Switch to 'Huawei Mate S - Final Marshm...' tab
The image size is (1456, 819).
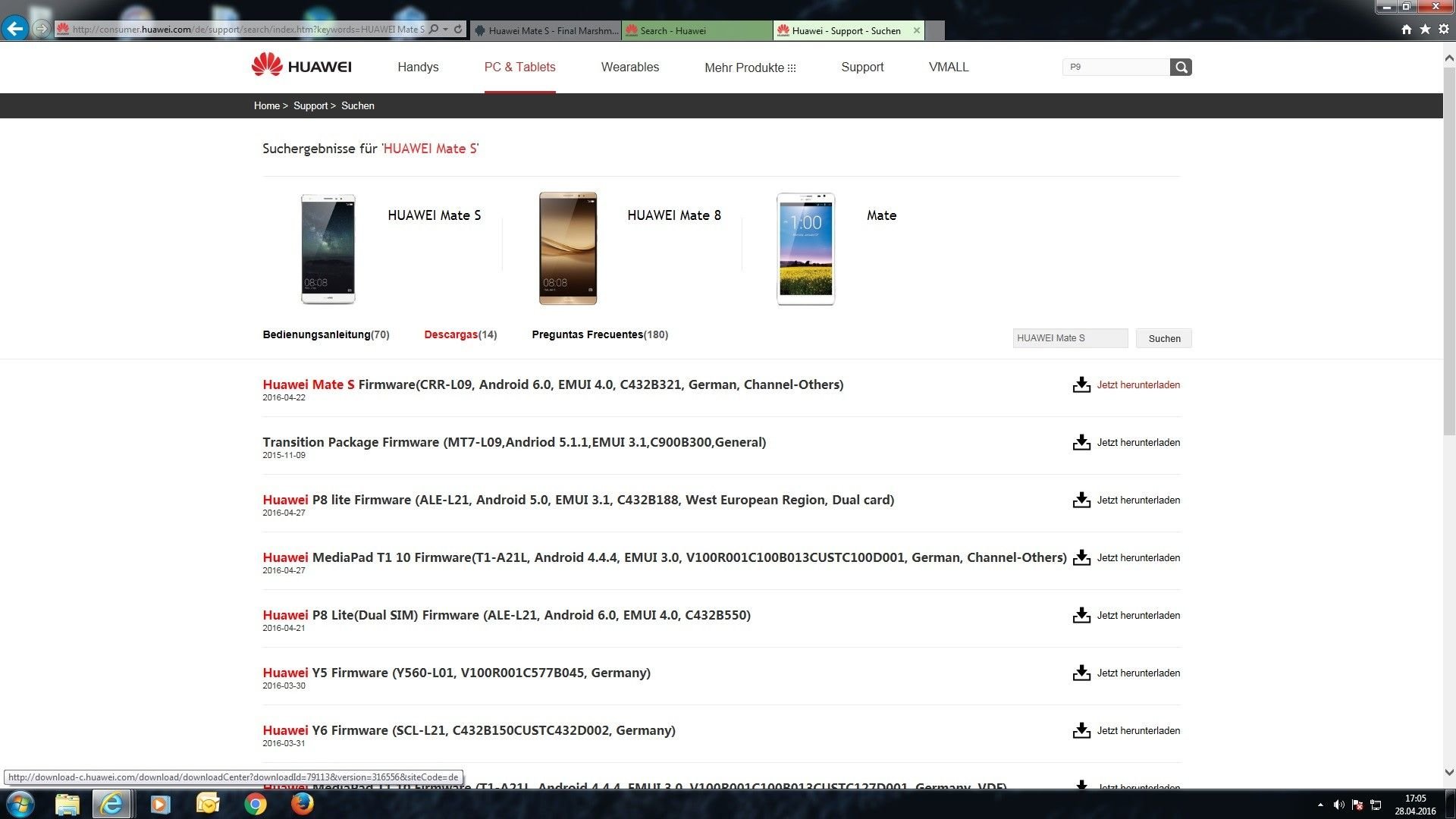coord(545,30)
